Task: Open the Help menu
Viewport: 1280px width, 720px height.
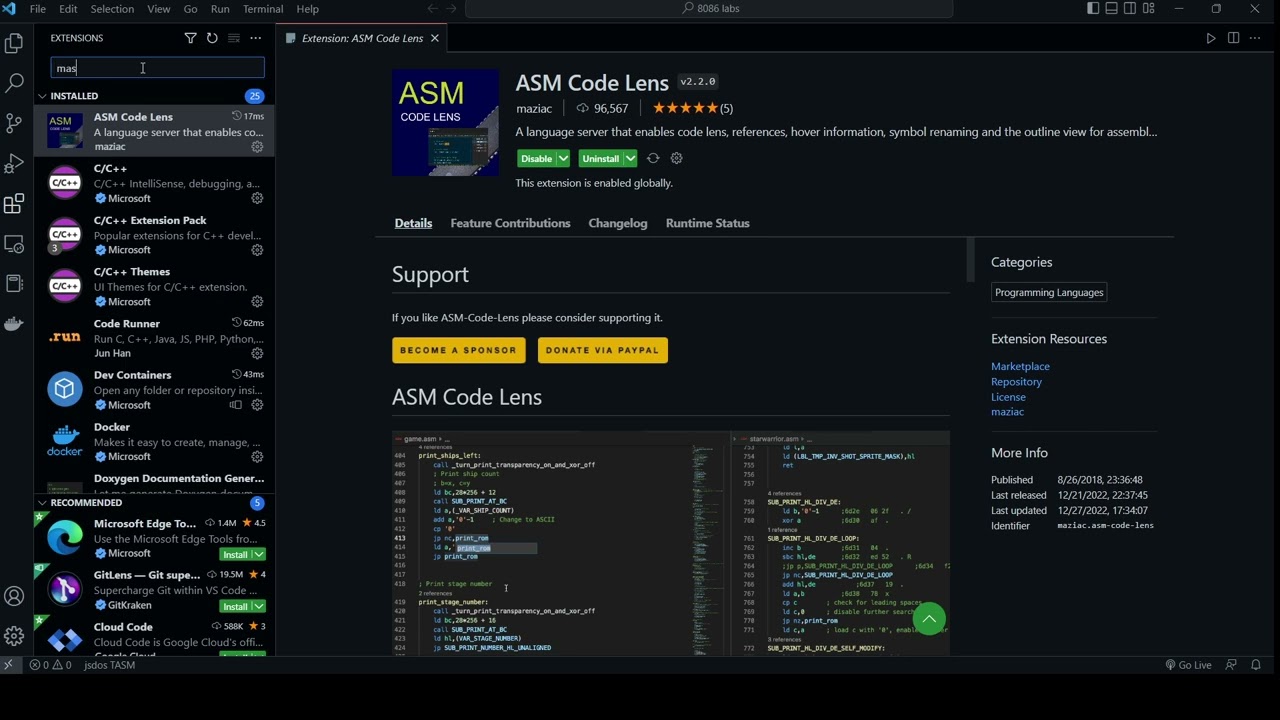Action: [308, 9]
